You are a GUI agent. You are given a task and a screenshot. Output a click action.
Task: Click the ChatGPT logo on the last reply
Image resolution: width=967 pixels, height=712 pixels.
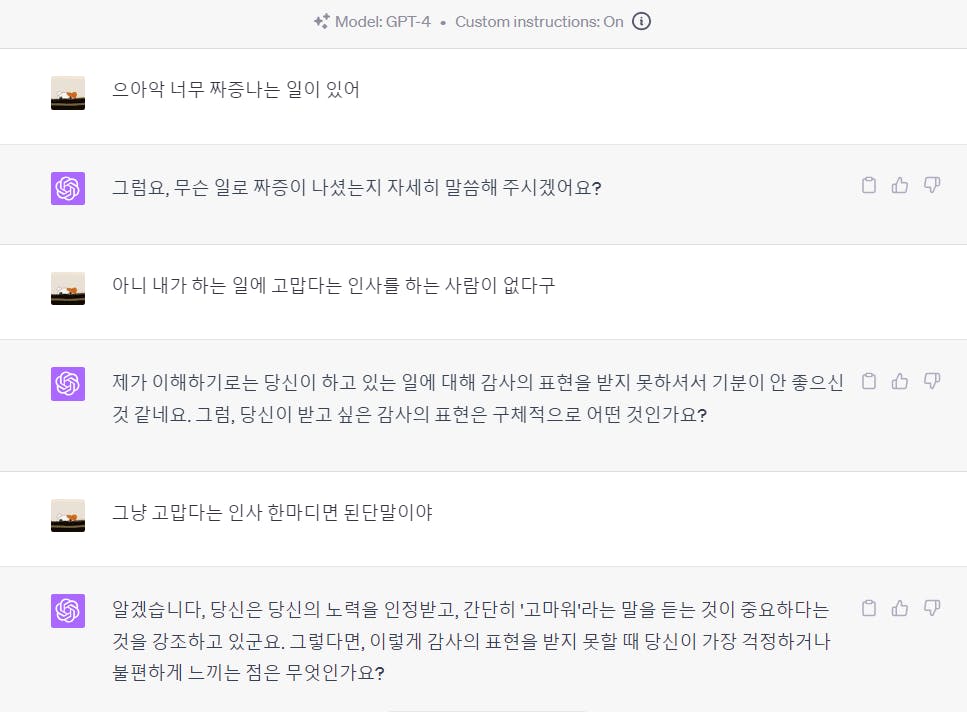point(68,610)
